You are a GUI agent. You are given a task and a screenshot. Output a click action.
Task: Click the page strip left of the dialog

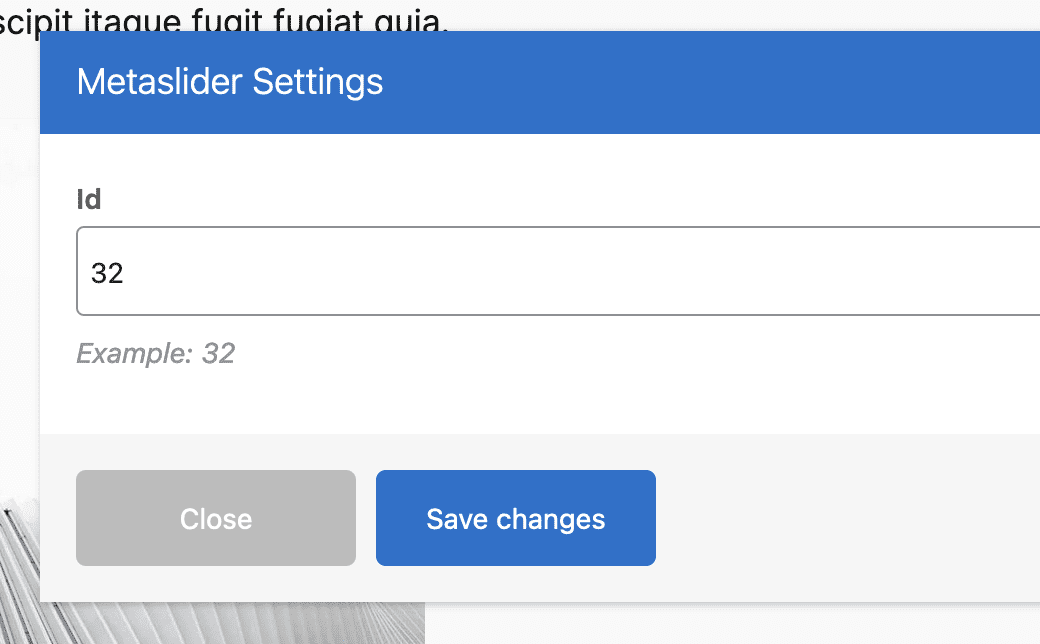coord(18,300)
